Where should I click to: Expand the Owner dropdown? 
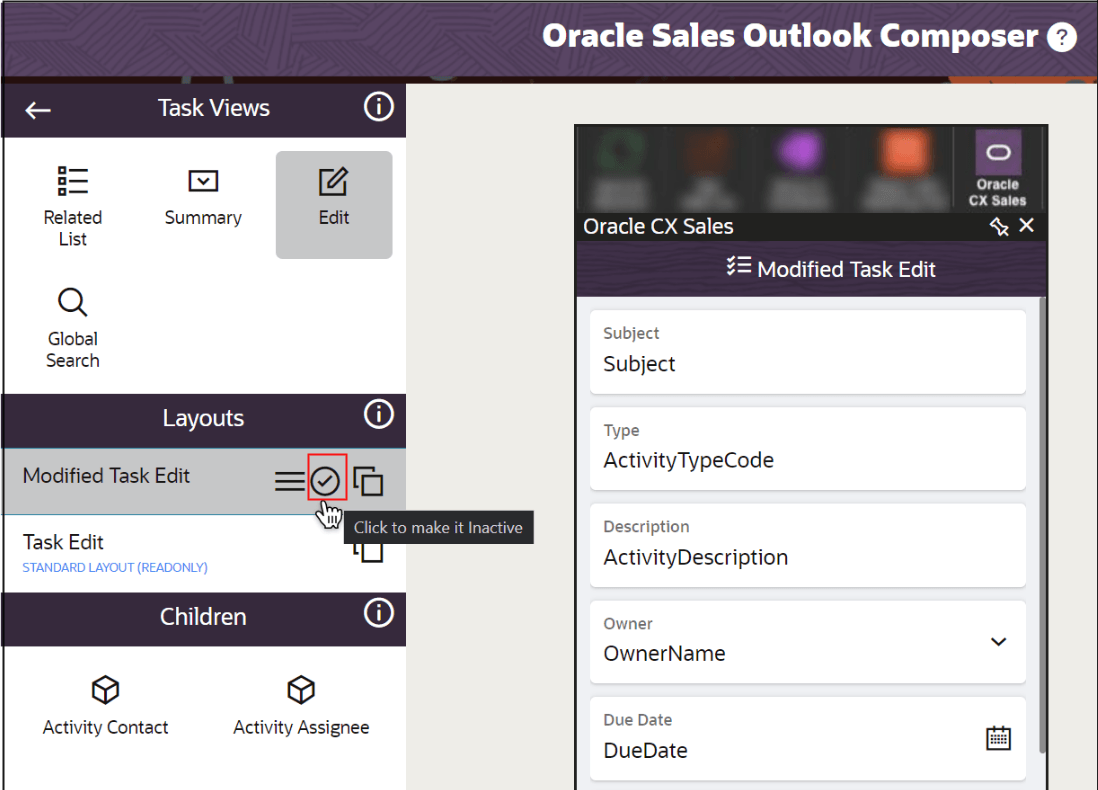click(999, 642)
